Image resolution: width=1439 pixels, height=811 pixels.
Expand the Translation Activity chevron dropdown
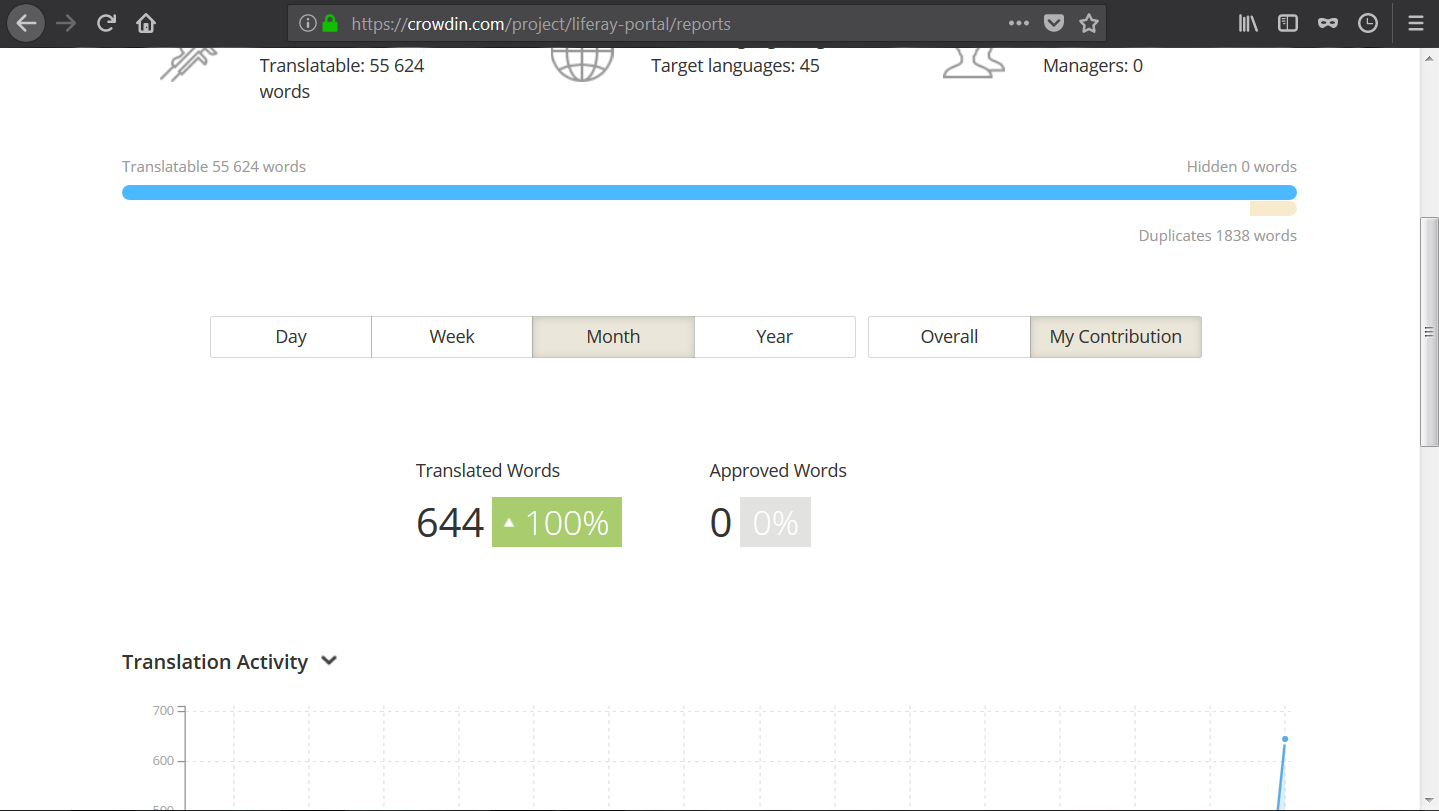[x=329, y=661]
